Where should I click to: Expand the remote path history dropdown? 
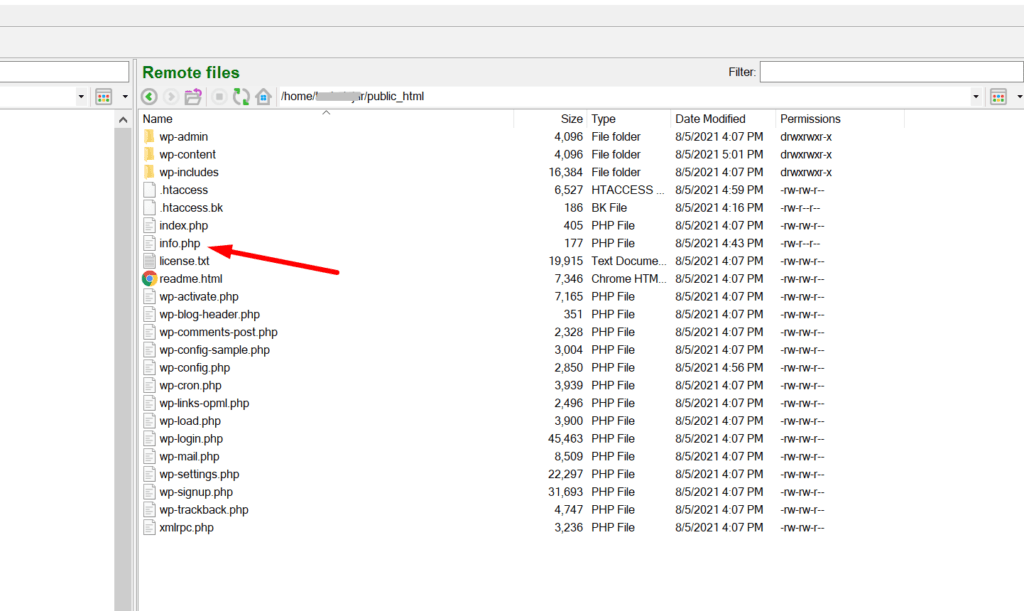(x=976, y=97)
